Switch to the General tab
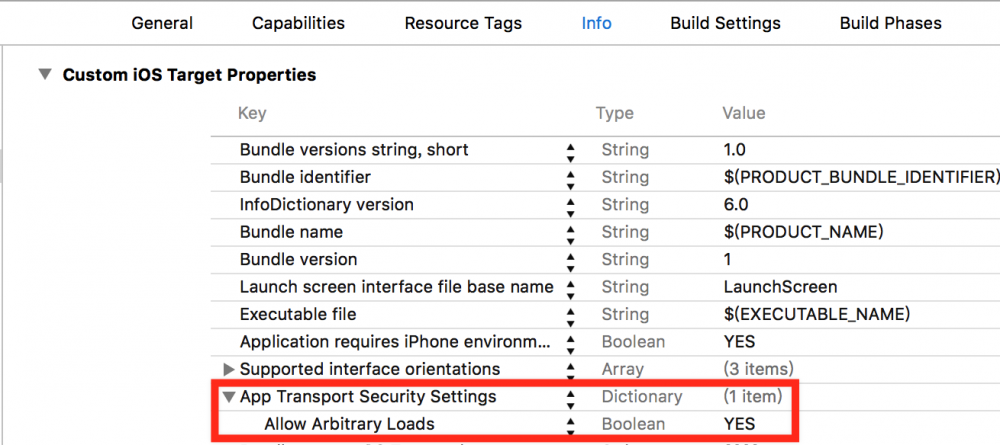 pos(162,23)
